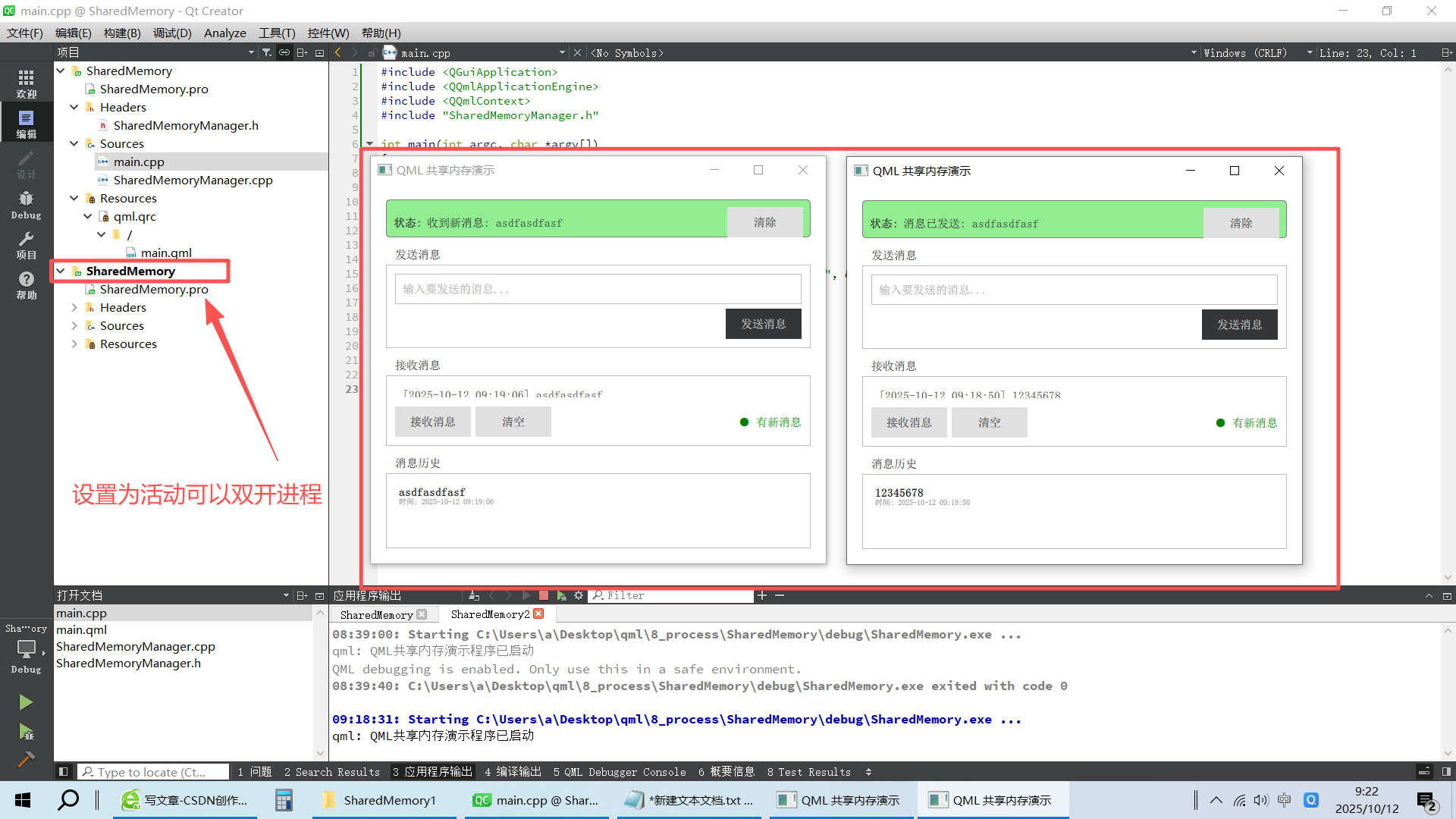This screenshot has height=819, width=1456.
Task: Click the Build hammer icon
Action: point(26,759)
